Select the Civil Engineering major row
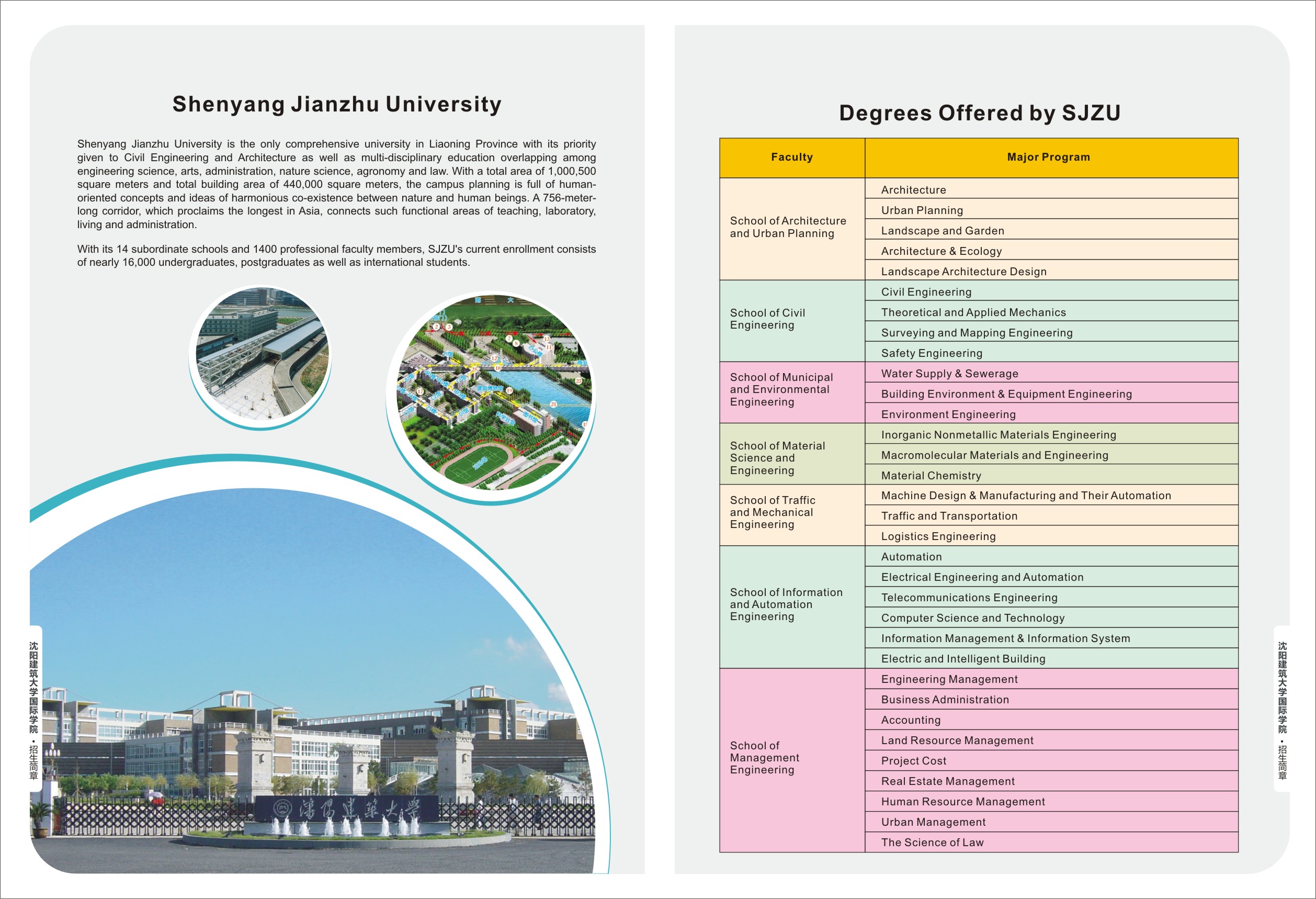1316x899 pixels. pos(1051,290)
